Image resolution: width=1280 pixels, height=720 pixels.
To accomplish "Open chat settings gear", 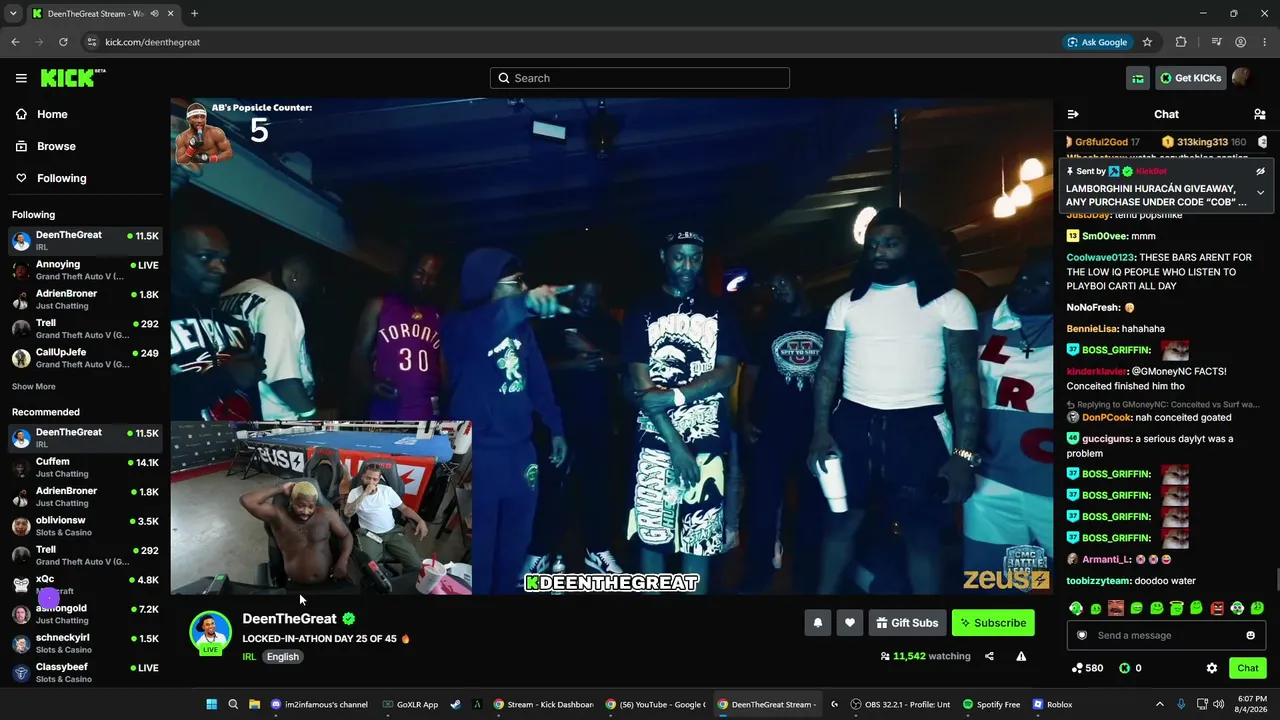I will pyautogui.click(x=1212, y=668).
